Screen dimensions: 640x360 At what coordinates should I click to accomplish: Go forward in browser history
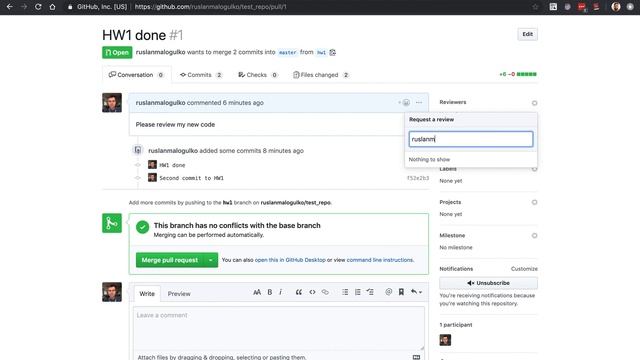24,7
